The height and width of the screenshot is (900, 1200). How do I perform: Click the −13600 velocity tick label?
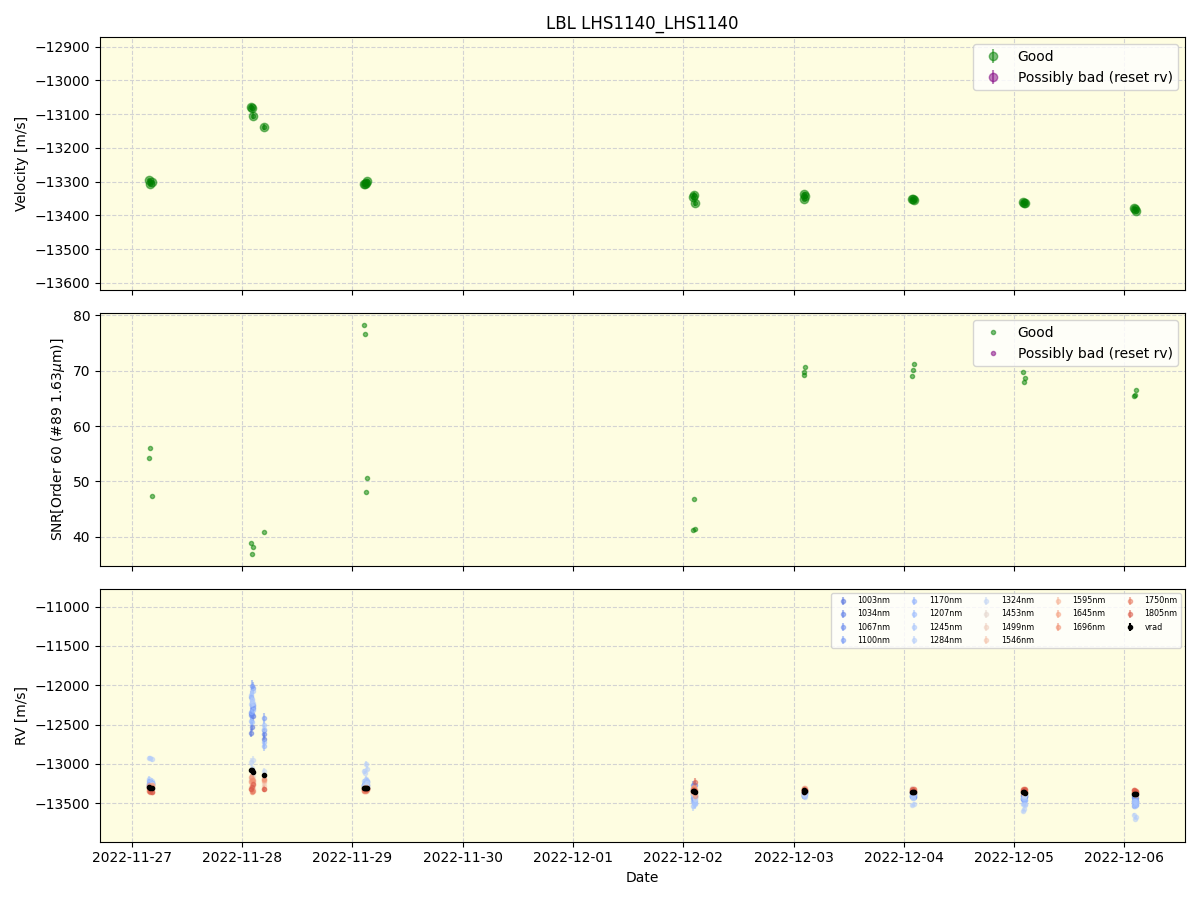tap(63, 284)
